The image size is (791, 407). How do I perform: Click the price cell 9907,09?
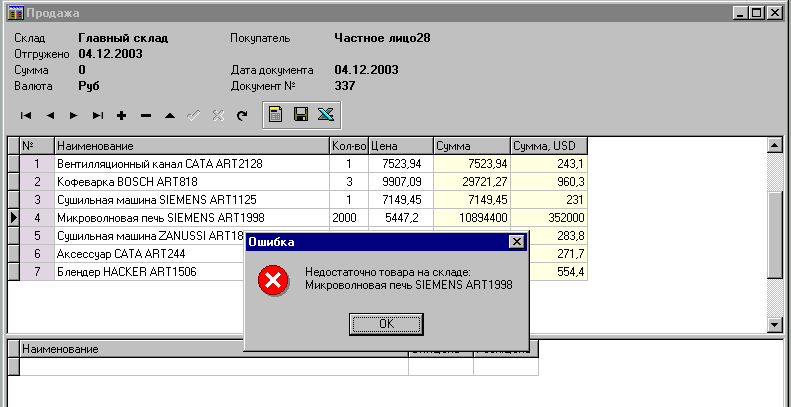tap(401, 182)
